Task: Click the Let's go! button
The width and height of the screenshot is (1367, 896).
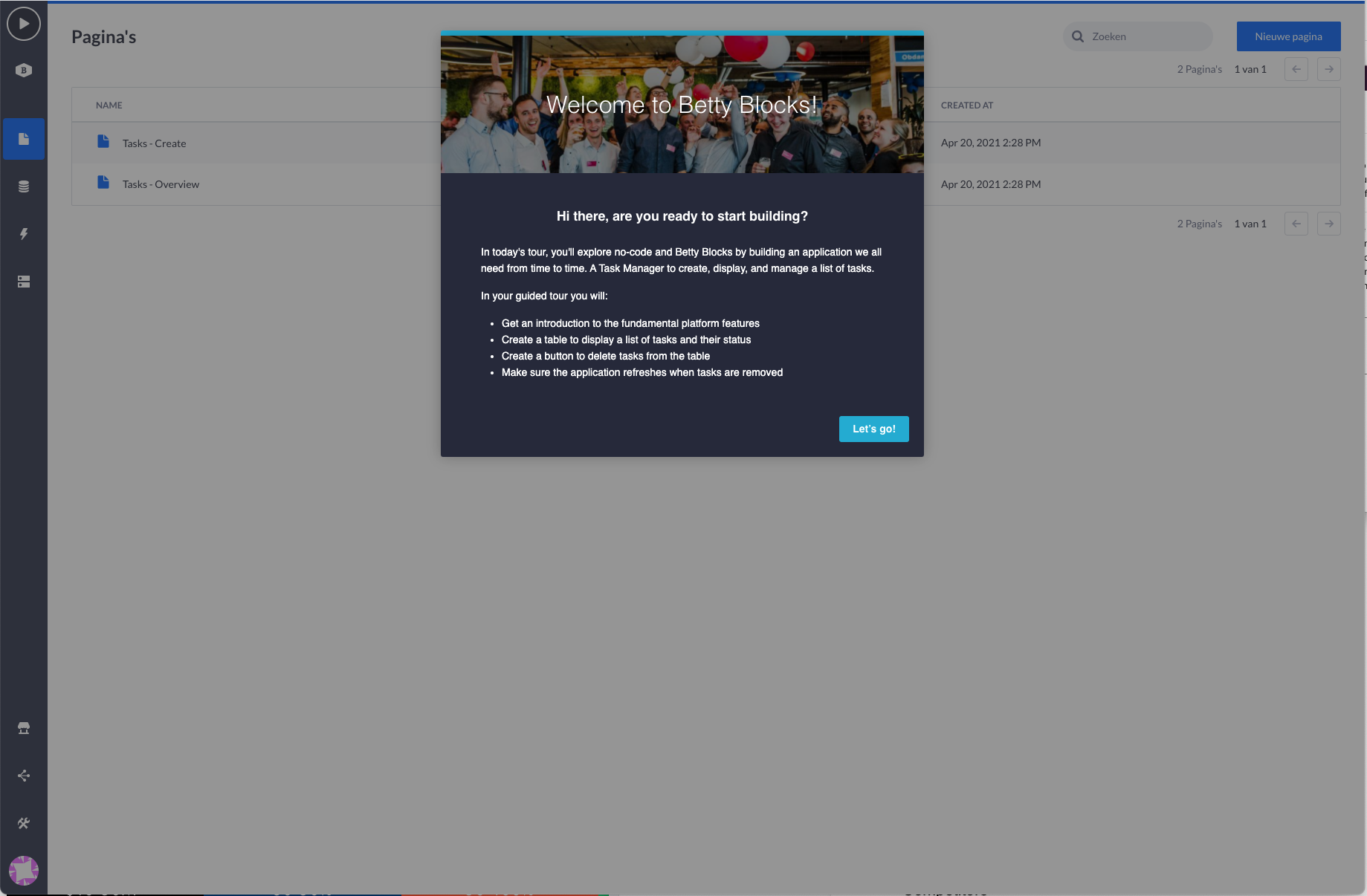Action: 874,429
